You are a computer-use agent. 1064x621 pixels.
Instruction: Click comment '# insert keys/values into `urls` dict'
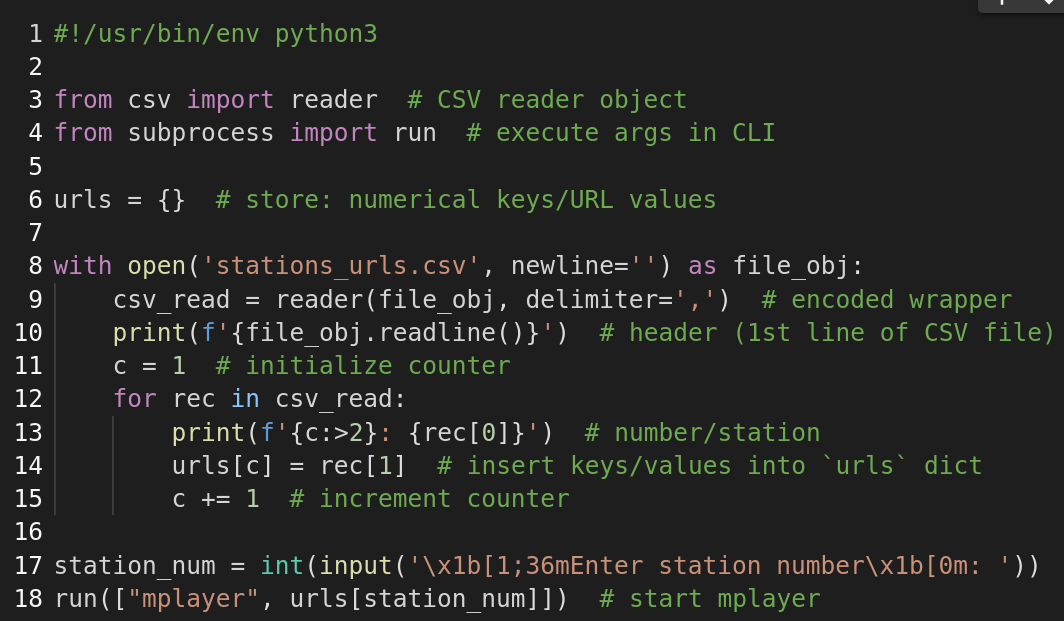(x=710, y=466)
